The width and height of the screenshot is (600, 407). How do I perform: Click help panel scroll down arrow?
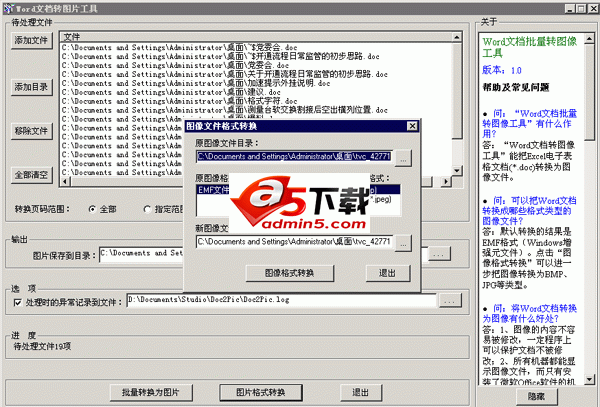[590, 379]
